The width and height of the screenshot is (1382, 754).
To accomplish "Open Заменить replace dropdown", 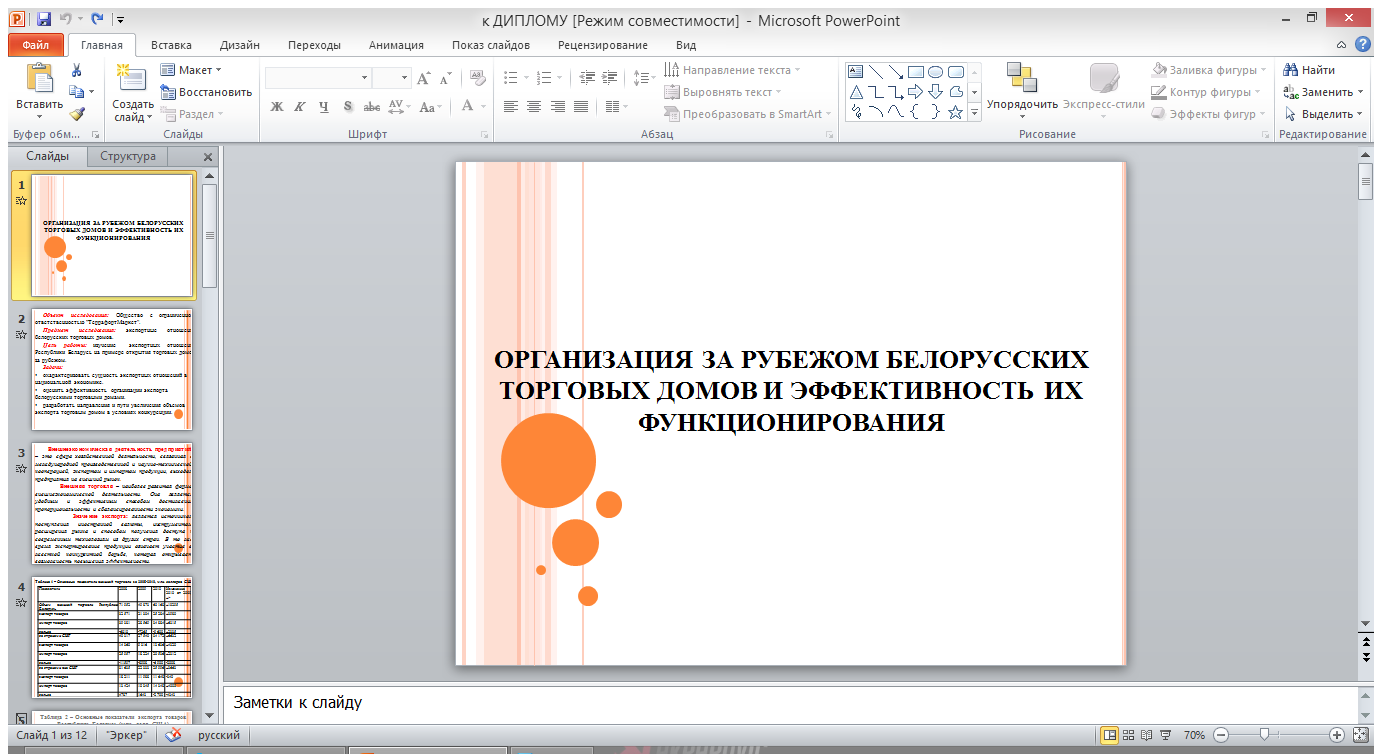I will click(1323, 92).
